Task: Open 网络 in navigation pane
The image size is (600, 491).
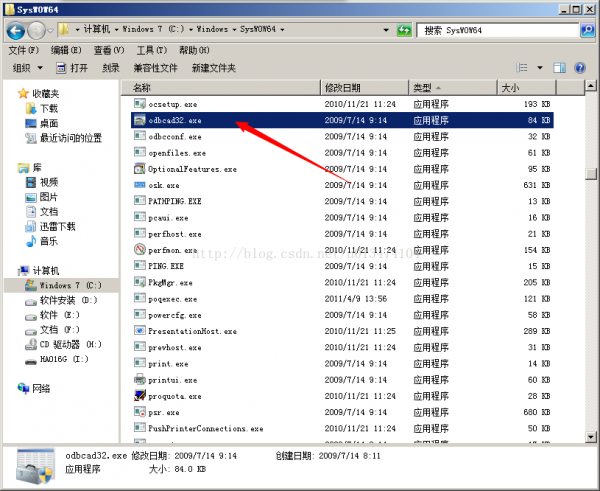Action: pos(41,388)
